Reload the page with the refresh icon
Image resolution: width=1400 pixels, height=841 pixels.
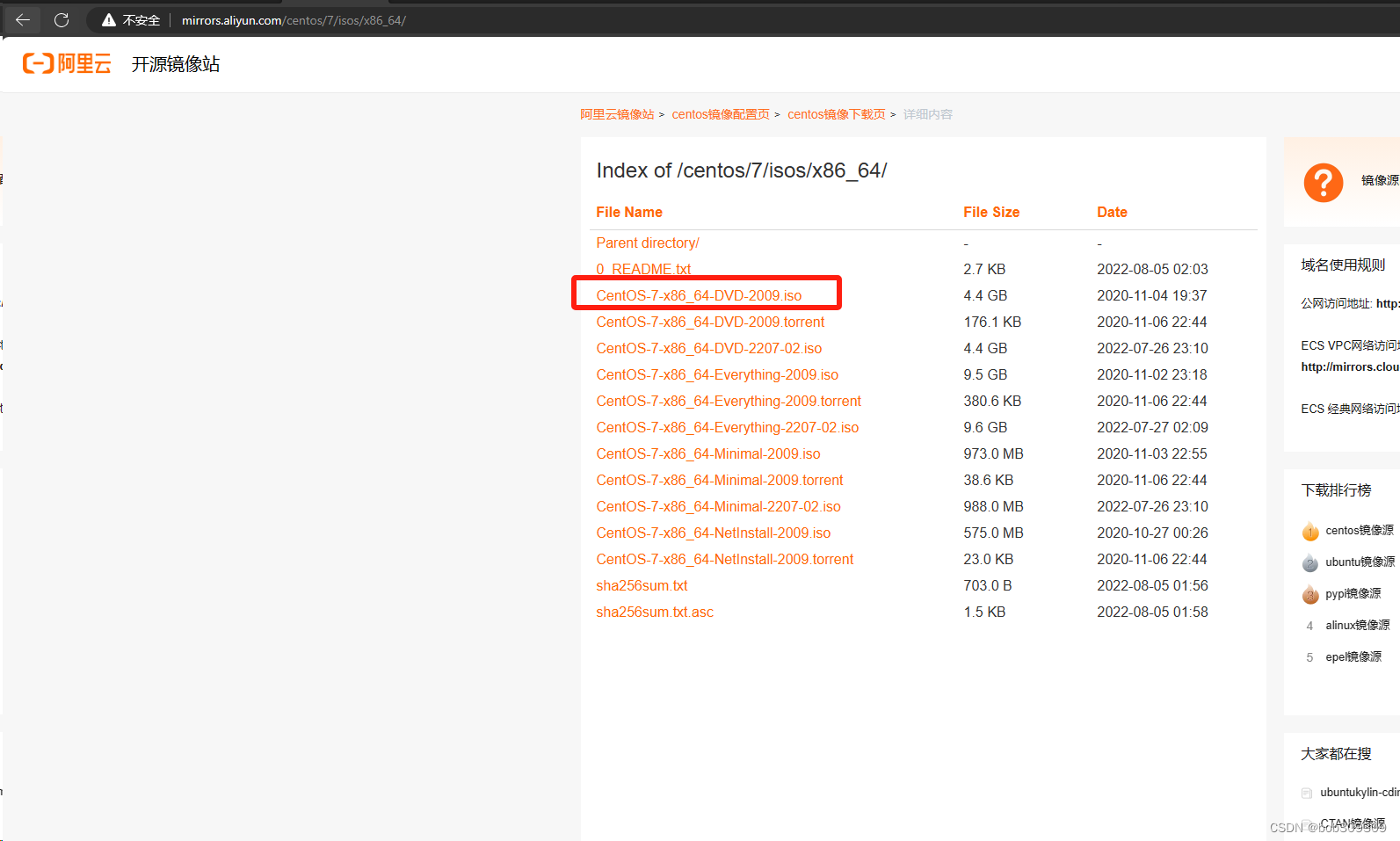(62, 19)
